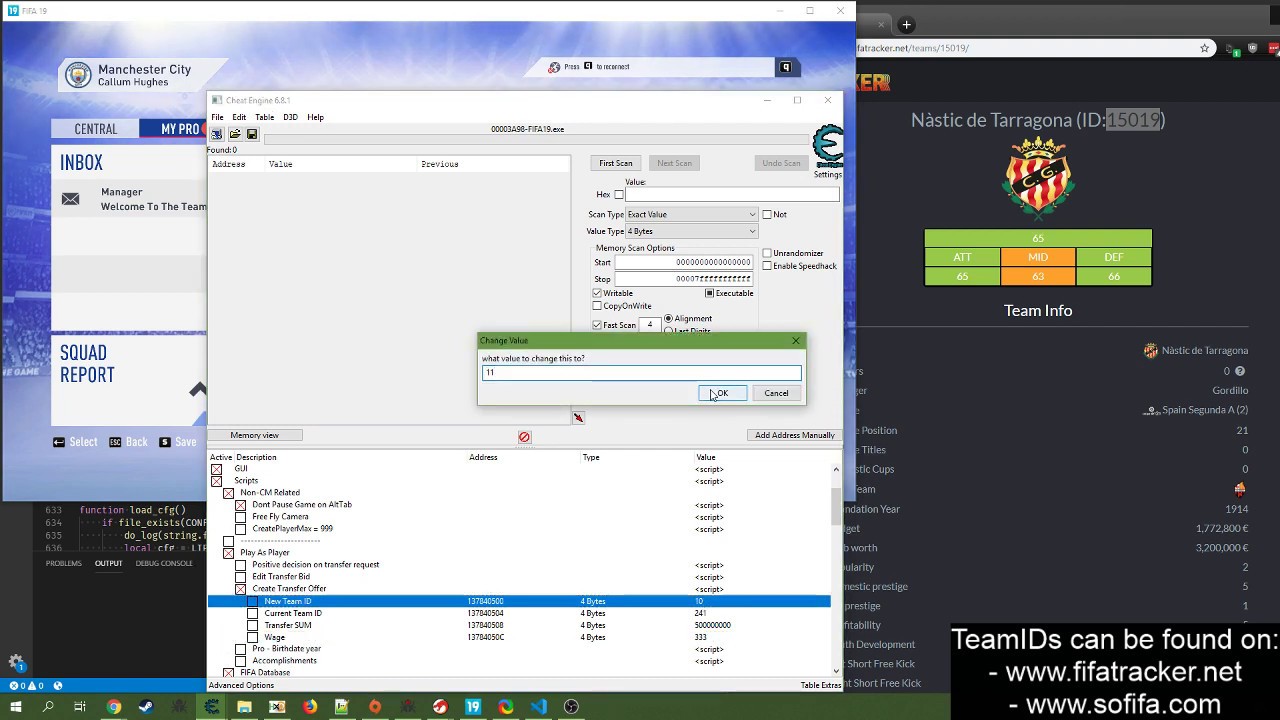The height and width of the screenshot is (720, 1280).
Task: Click the scan progress bar
Action: click(x=535, y=140)
